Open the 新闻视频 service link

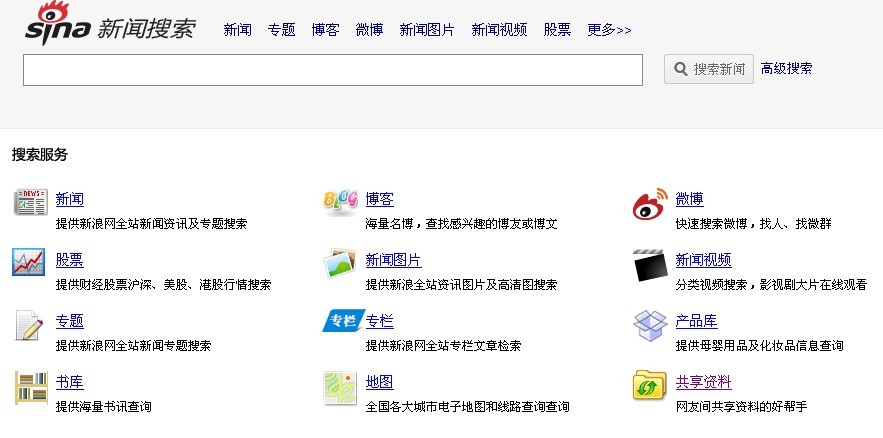click(x=703, y=260)
